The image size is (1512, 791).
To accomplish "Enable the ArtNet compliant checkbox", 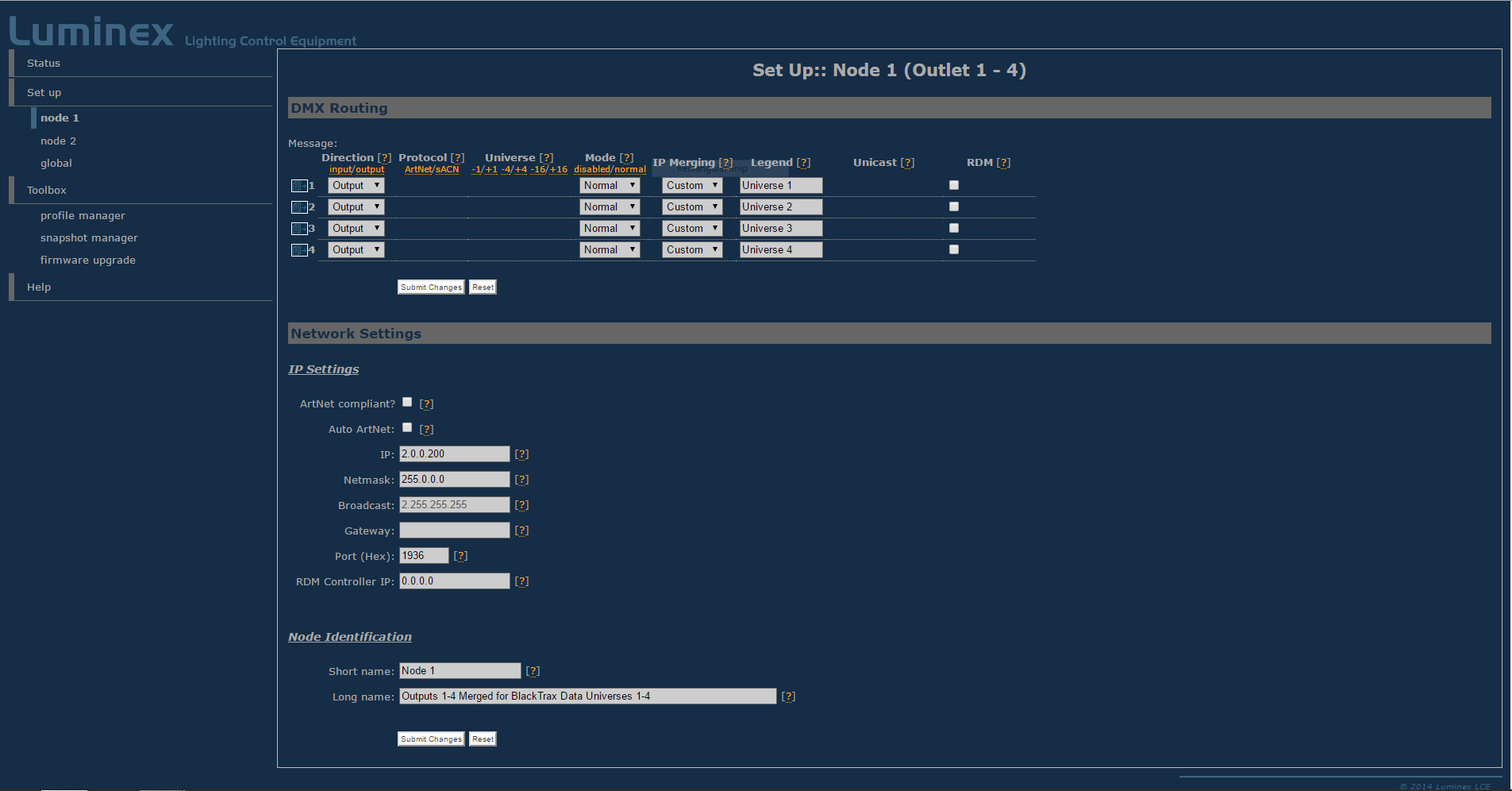I will pyautogui.click(x=407, y=402).
